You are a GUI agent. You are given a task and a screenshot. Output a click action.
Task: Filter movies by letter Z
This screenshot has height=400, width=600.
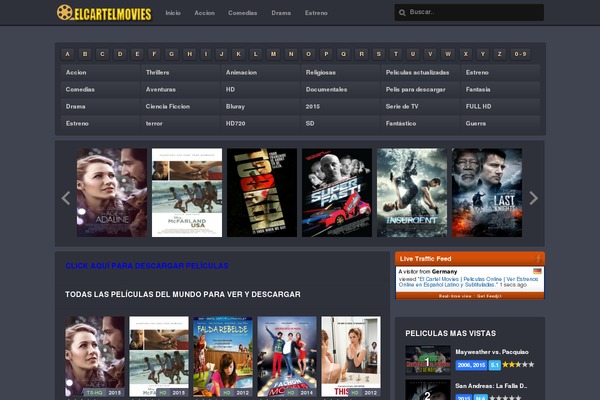(499, 54)
